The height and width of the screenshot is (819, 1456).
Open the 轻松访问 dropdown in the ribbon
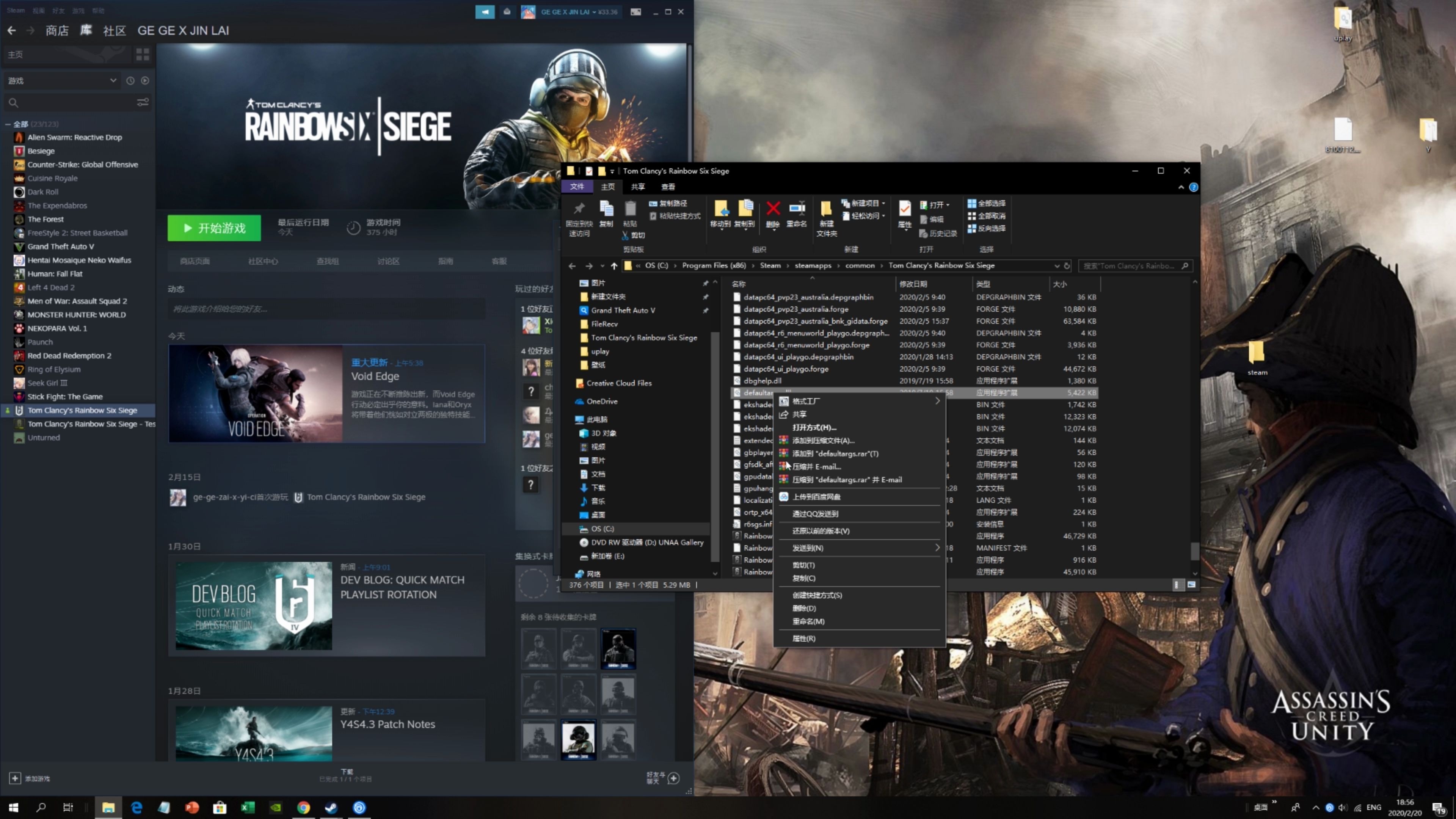click(863, 216)
